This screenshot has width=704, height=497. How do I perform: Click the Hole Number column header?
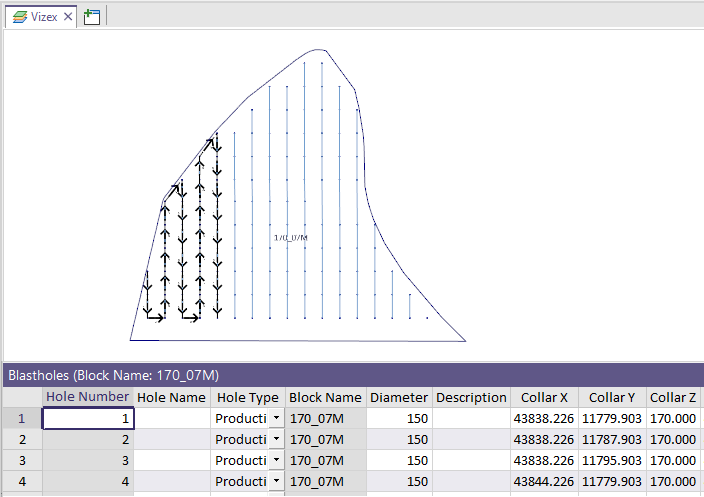[88, 397]
